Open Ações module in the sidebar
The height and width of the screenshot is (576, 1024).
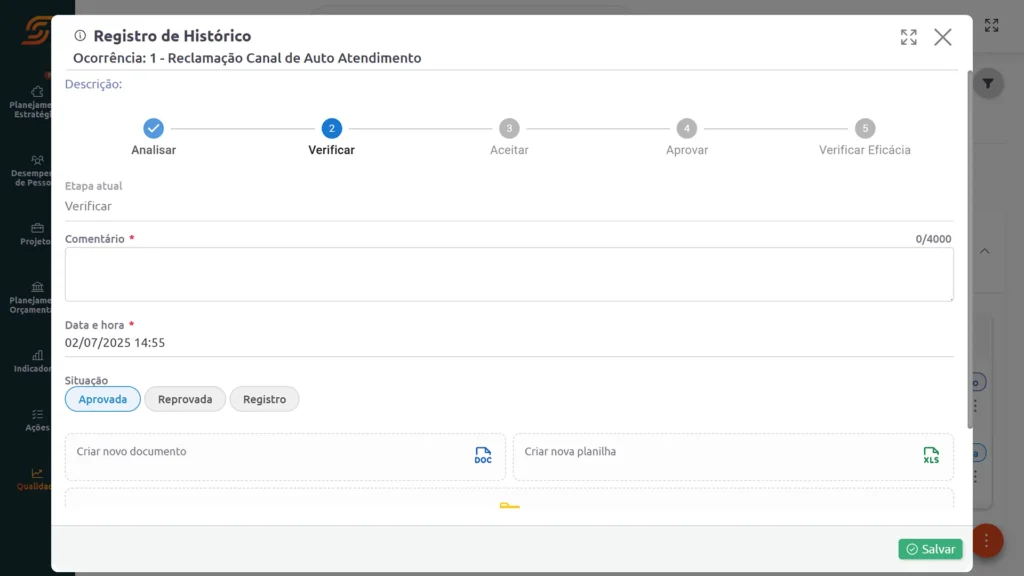point(37,421)
